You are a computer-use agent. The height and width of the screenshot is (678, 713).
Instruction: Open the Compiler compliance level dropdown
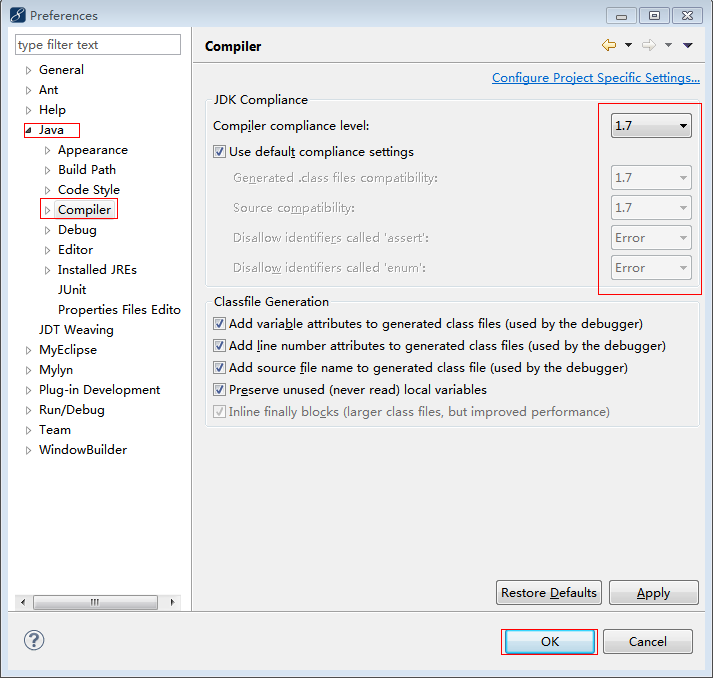coord(651,126)
